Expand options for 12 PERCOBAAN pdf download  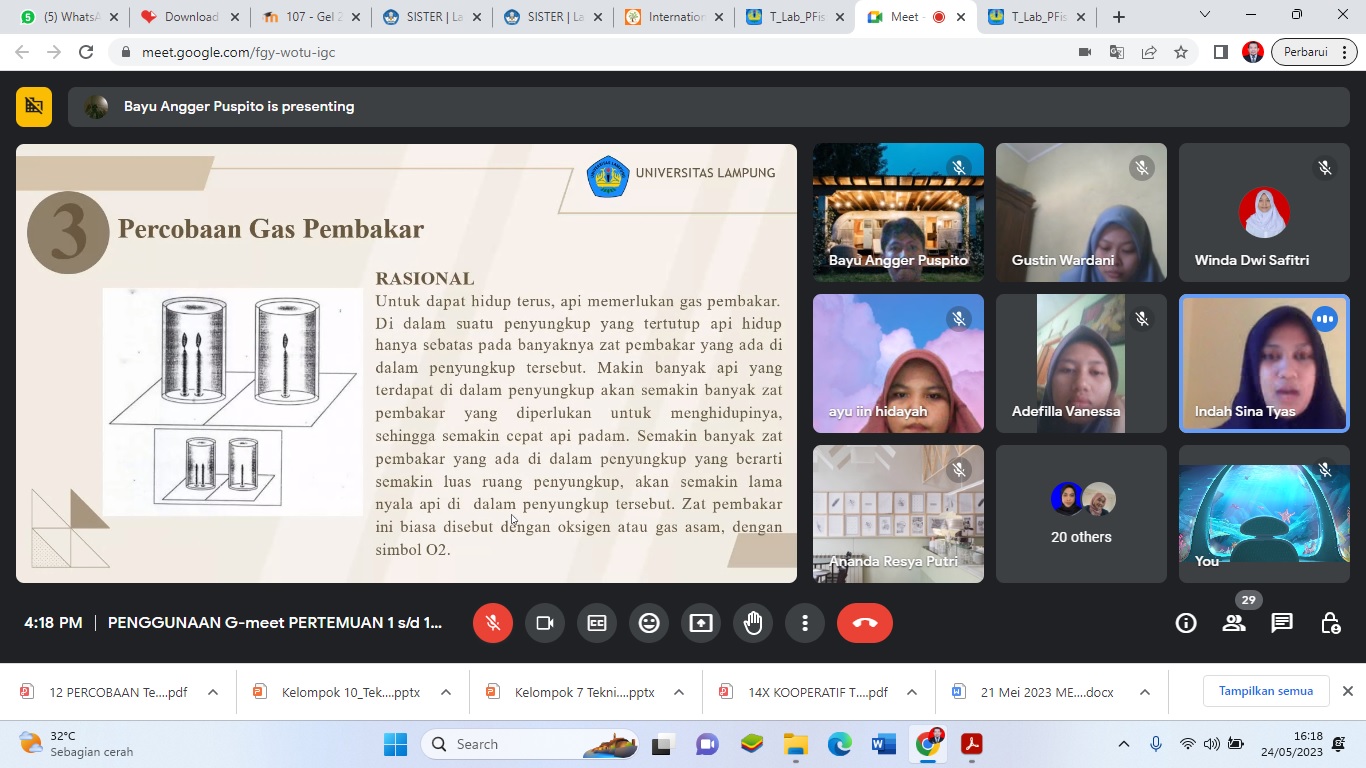coord(213,692)
